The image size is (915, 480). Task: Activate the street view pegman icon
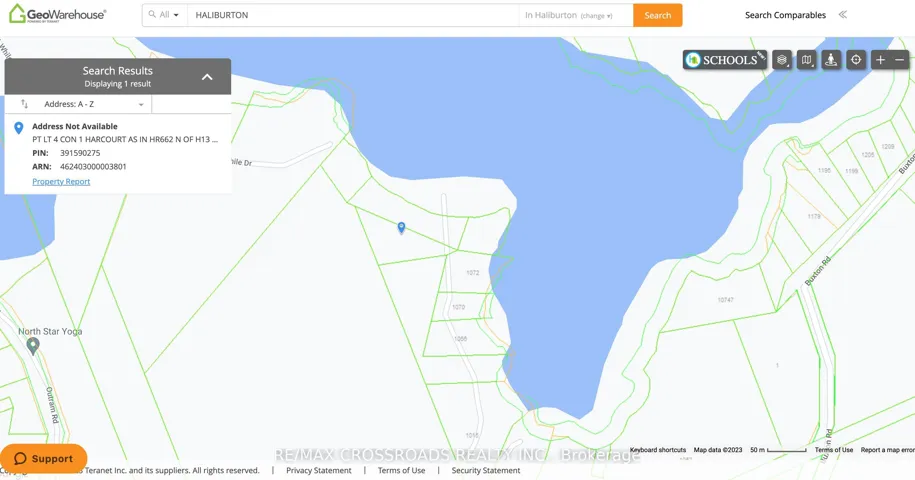(831, 59)
